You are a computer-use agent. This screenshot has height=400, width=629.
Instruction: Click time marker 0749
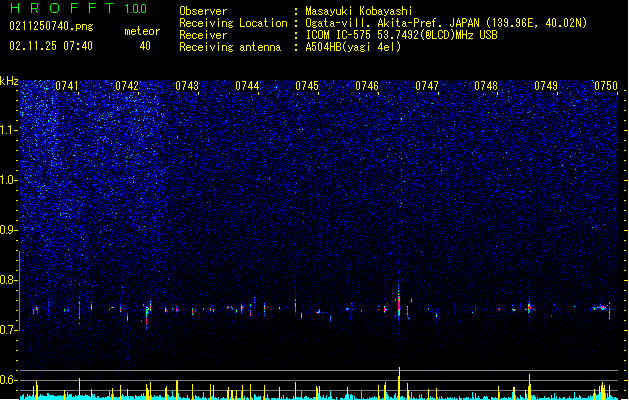(x=546, y=86)
